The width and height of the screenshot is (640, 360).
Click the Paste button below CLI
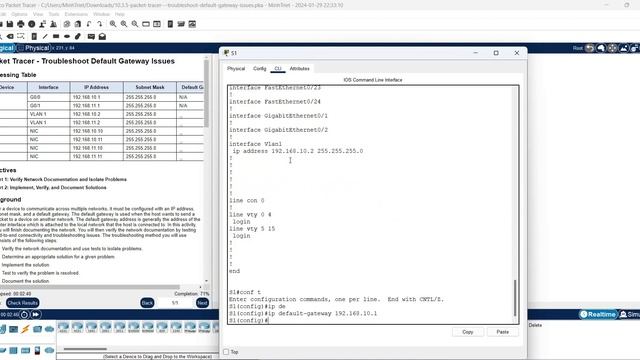[x=502, y=332]
